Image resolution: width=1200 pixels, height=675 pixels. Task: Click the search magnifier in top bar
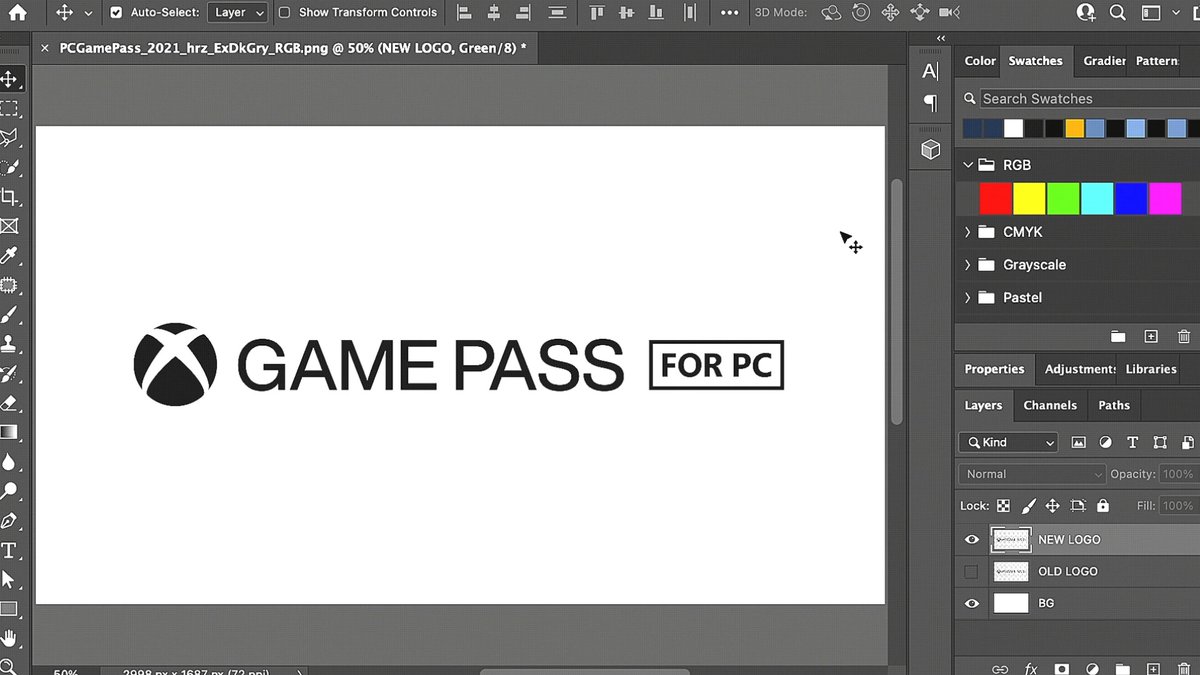1120,13
